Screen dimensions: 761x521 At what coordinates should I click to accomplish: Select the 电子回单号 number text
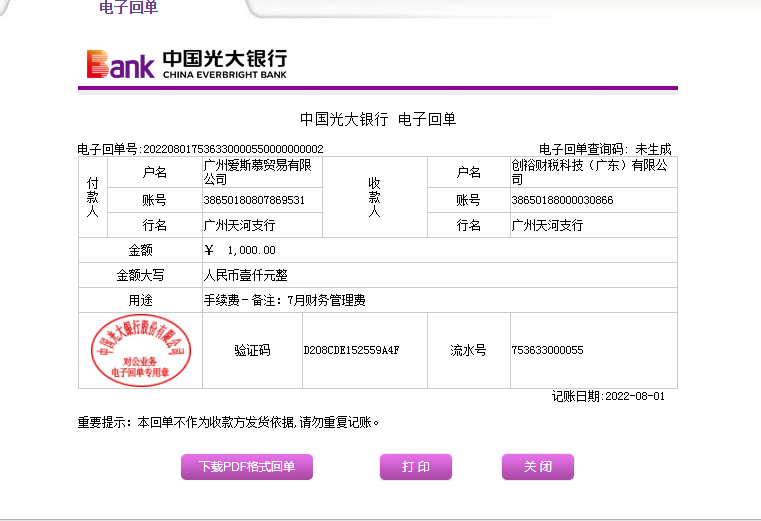click(x=233, y=149)
